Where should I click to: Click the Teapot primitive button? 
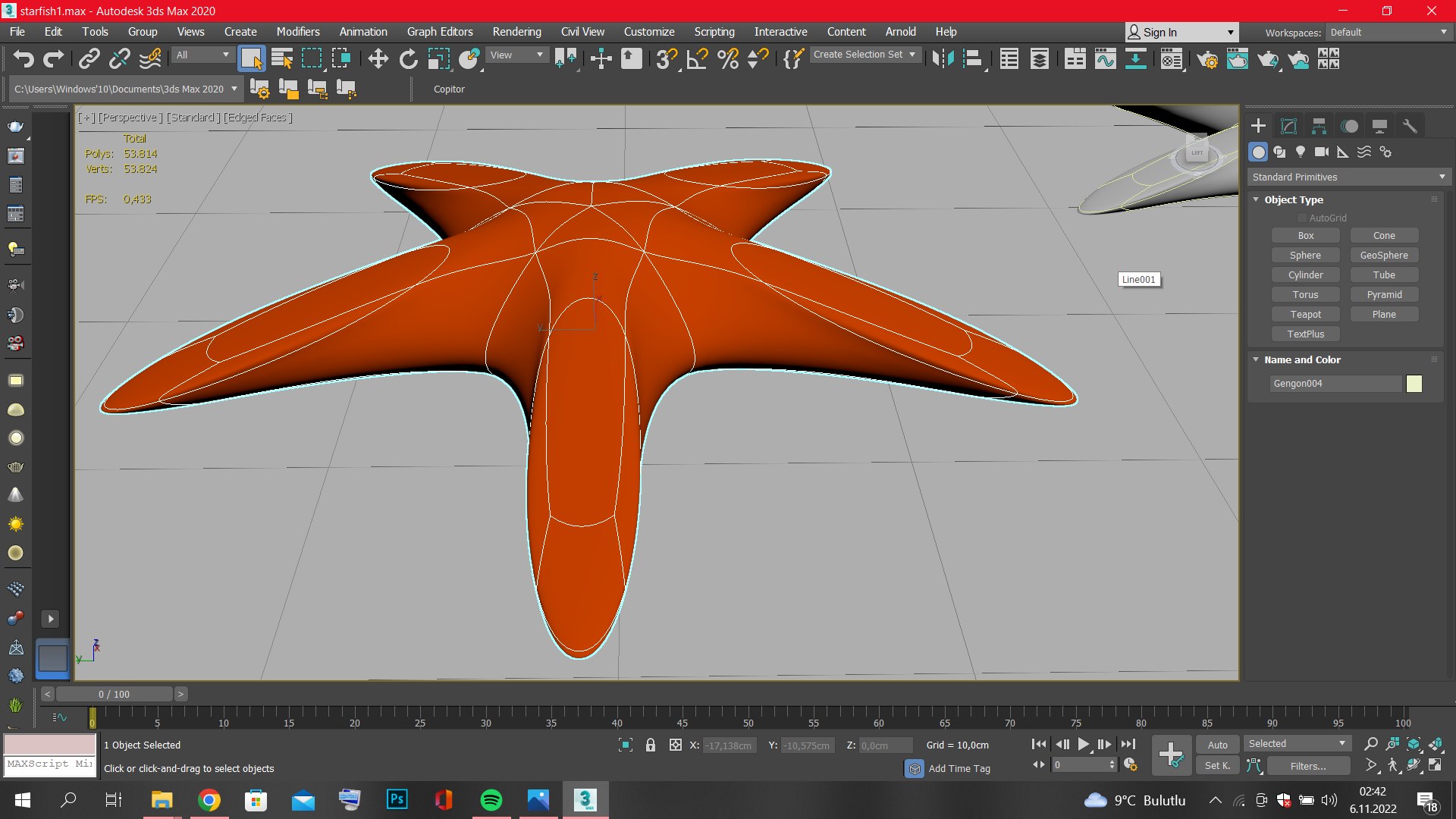pos(1305,314)
